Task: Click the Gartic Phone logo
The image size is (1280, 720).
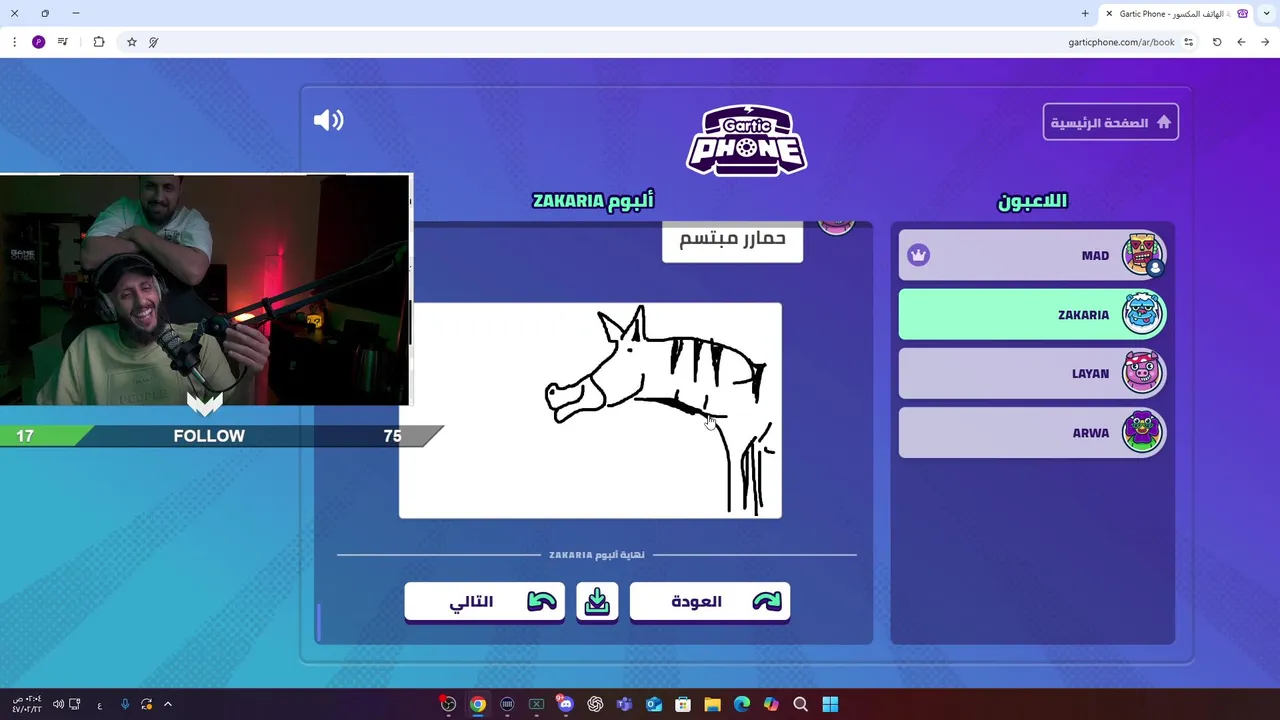Action: point(746,140)
